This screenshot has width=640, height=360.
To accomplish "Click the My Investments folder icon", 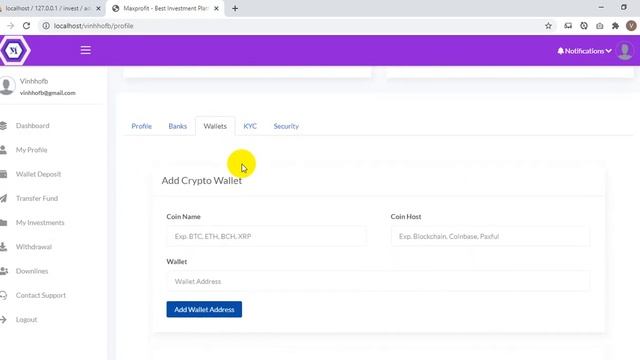I will [x=4, y=222].
